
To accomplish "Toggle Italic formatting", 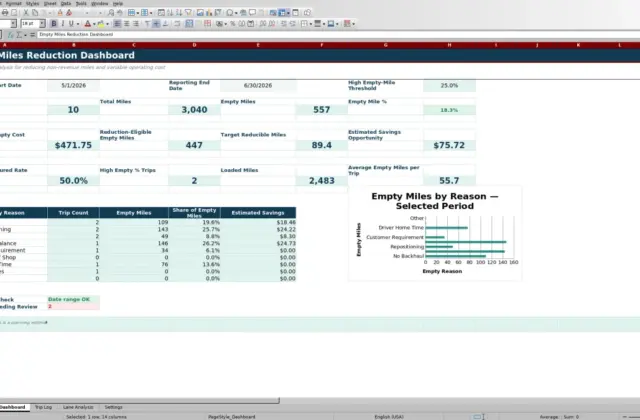I will pos(62,24).
